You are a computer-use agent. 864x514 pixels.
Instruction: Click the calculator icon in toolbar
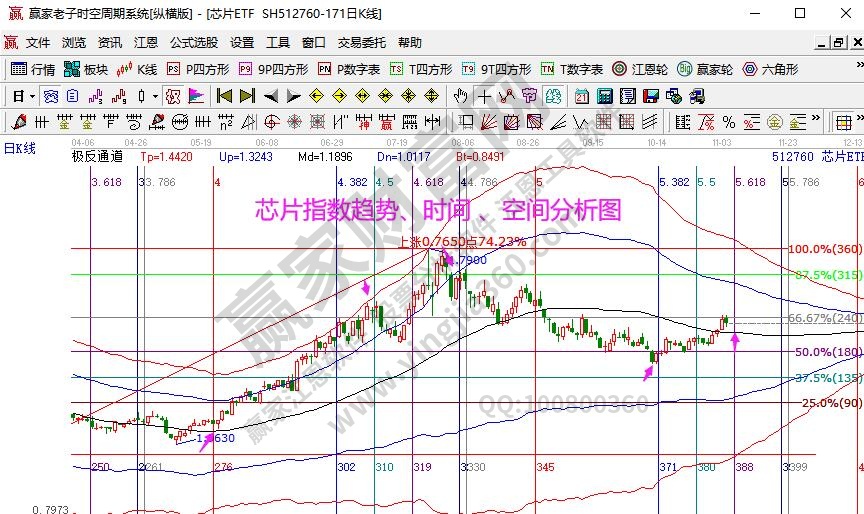[605, 96]
